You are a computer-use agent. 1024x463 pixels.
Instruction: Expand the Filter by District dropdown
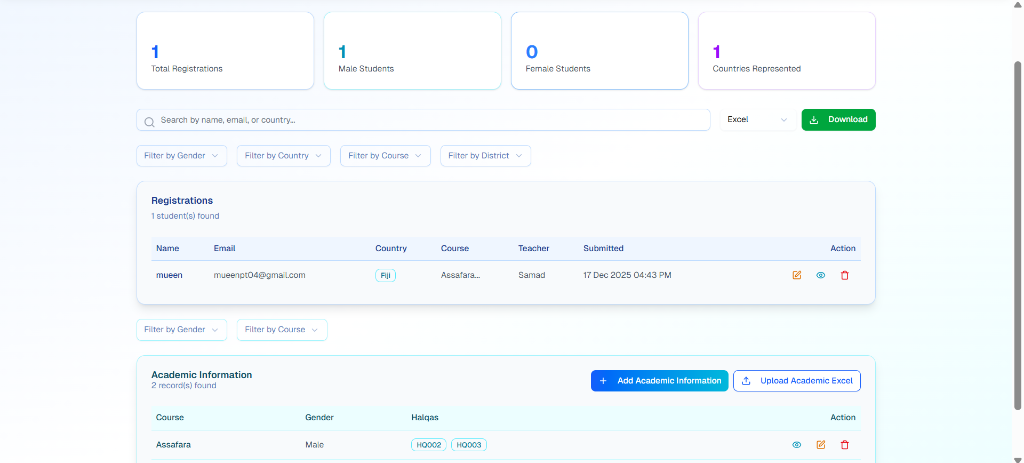click(485, 156)
